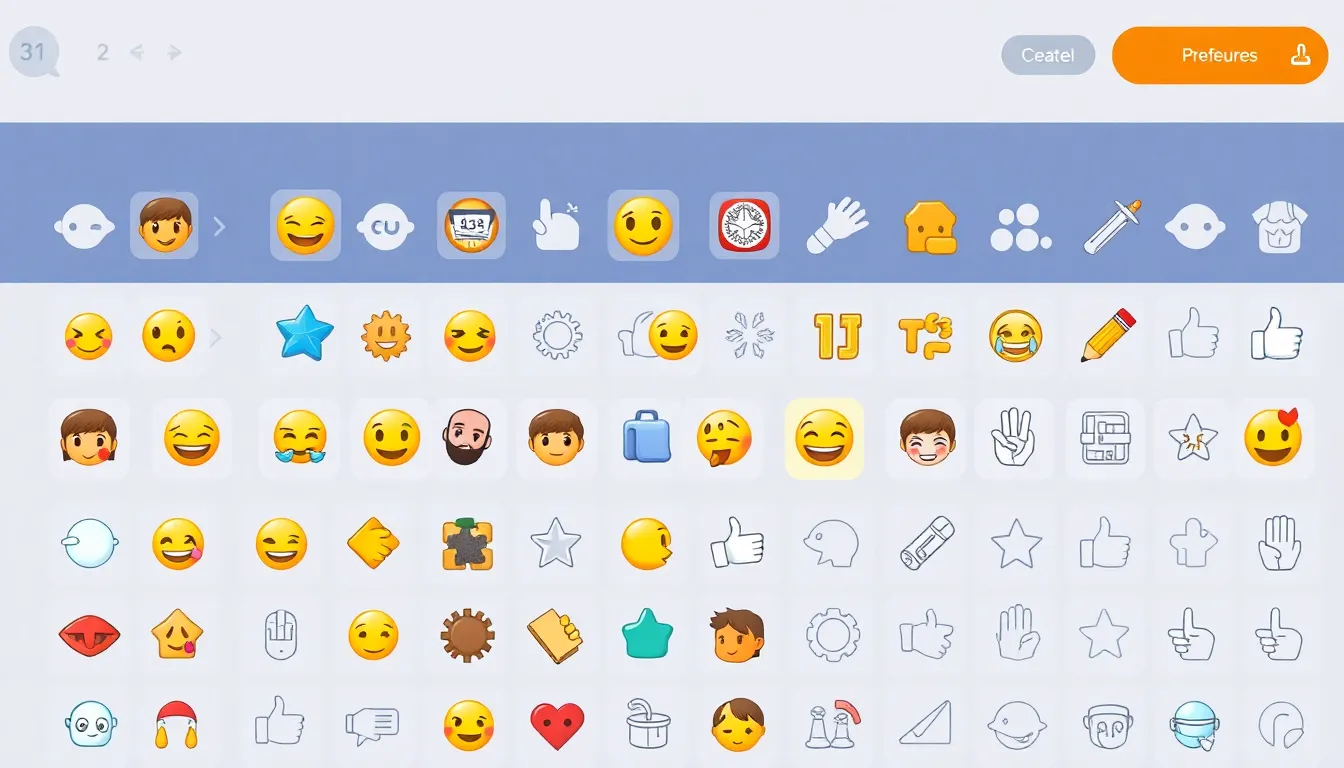This screenshot has height=768, width=1344.
Task: Open the speech bubble showing 31
Action: click(34, 51)
